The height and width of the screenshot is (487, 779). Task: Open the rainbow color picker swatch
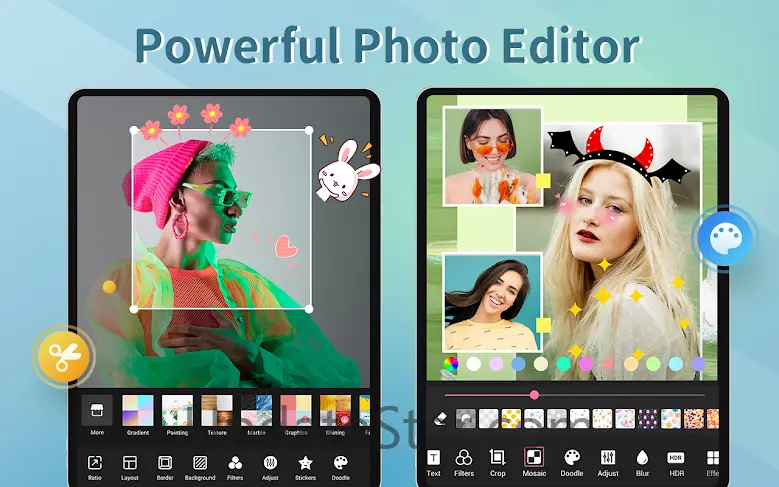pos(451,364)
